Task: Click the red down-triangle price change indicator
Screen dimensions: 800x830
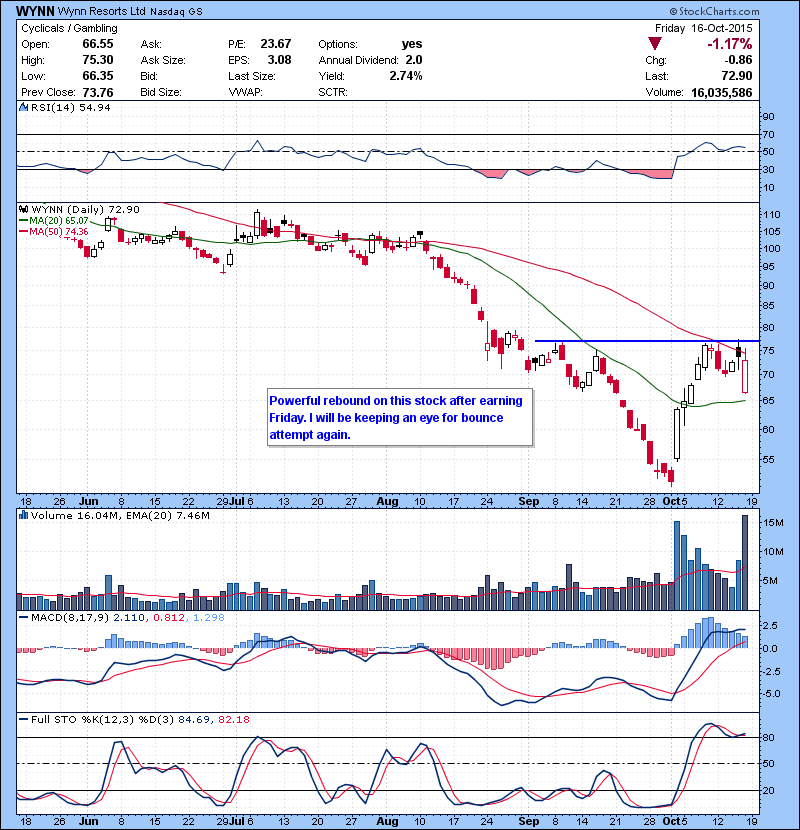Action: (x=655, y=44)
